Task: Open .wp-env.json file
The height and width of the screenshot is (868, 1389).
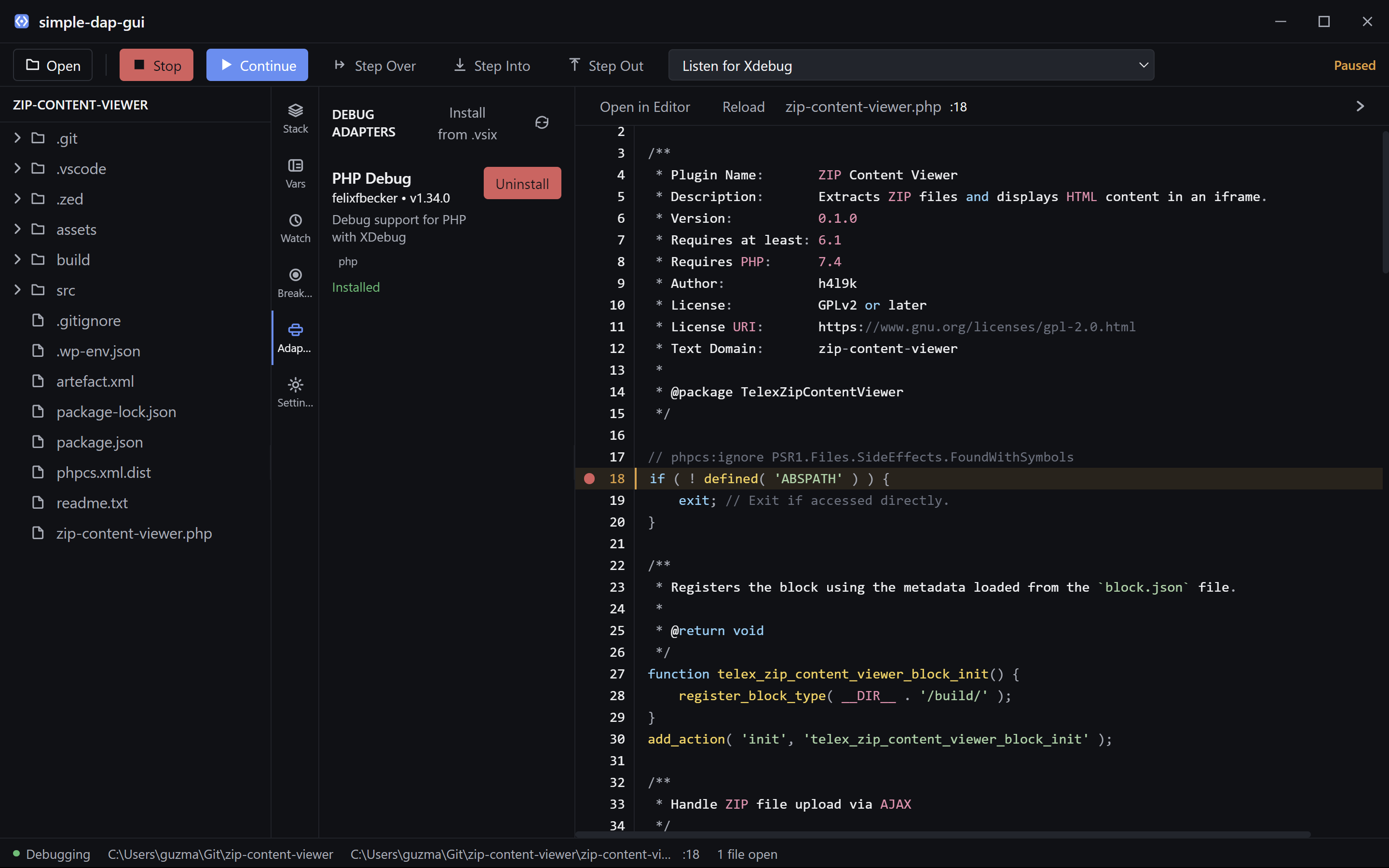Action: (x=135, y=351)
